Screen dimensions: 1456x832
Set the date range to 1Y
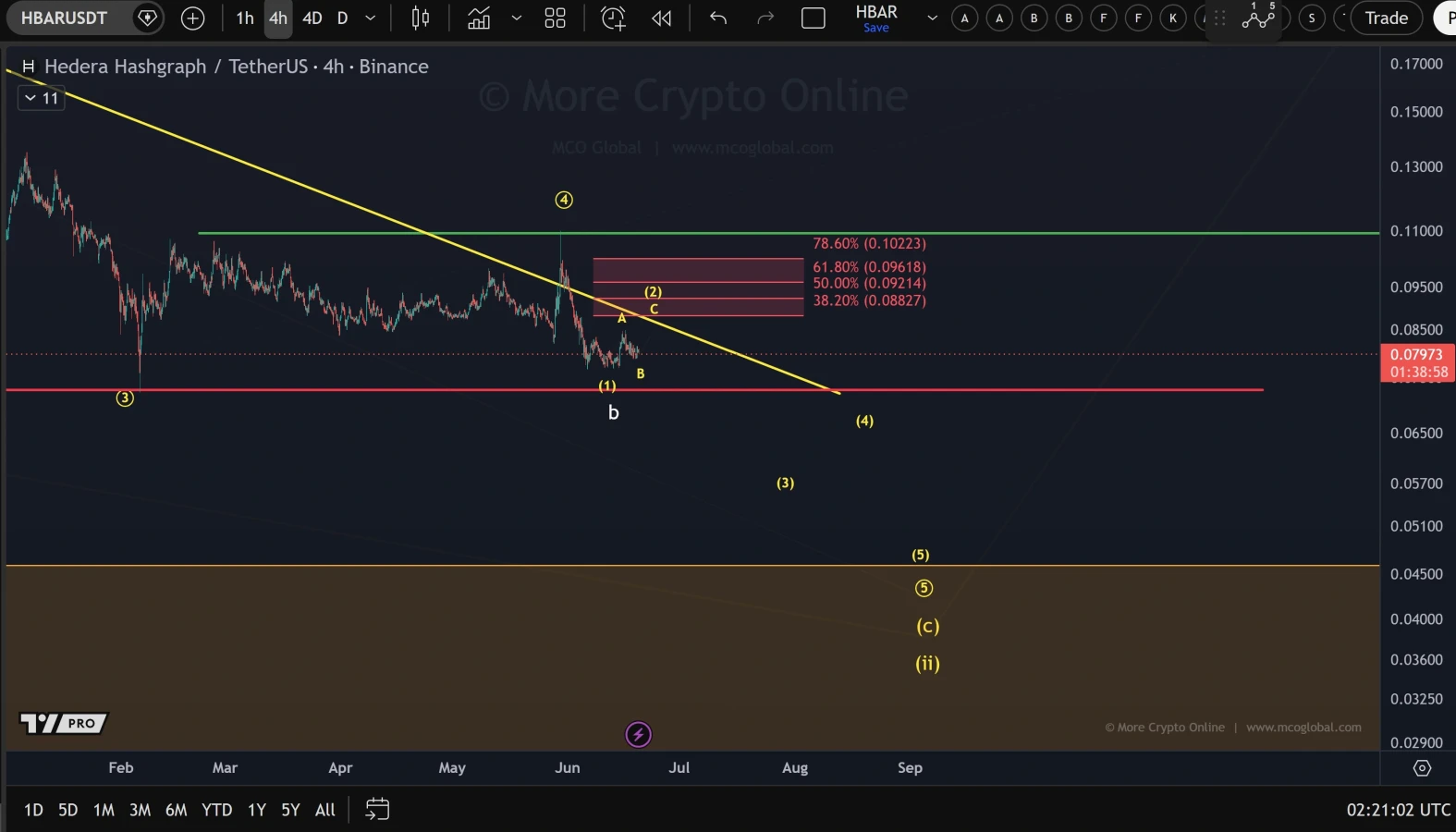click(x=257, y=810)
